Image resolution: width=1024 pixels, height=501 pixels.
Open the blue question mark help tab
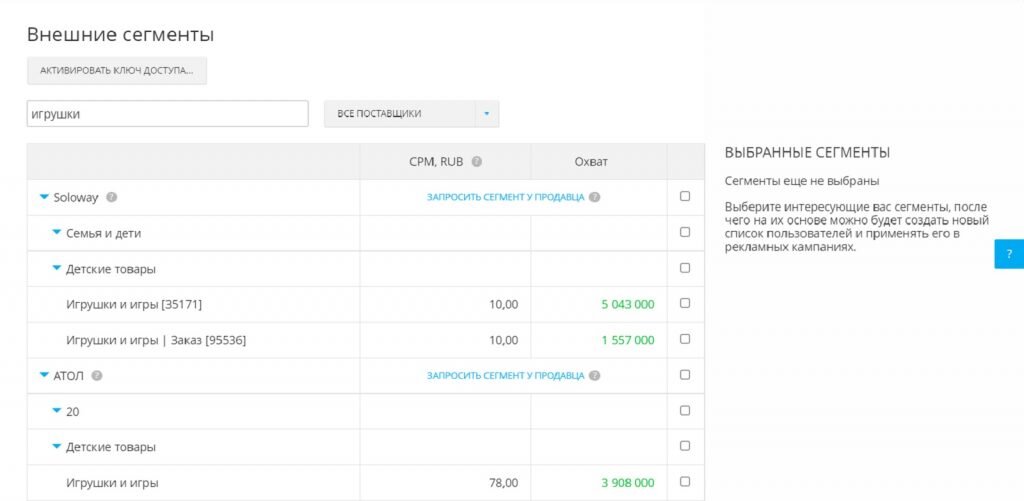point(1009,254)
